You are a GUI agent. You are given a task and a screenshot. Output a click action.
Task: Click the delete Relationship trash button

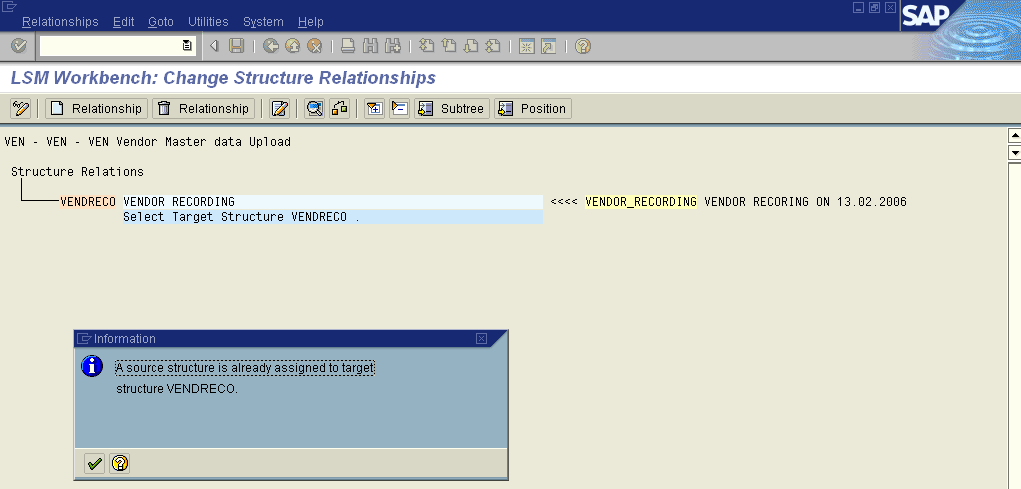tap(203, 108)
